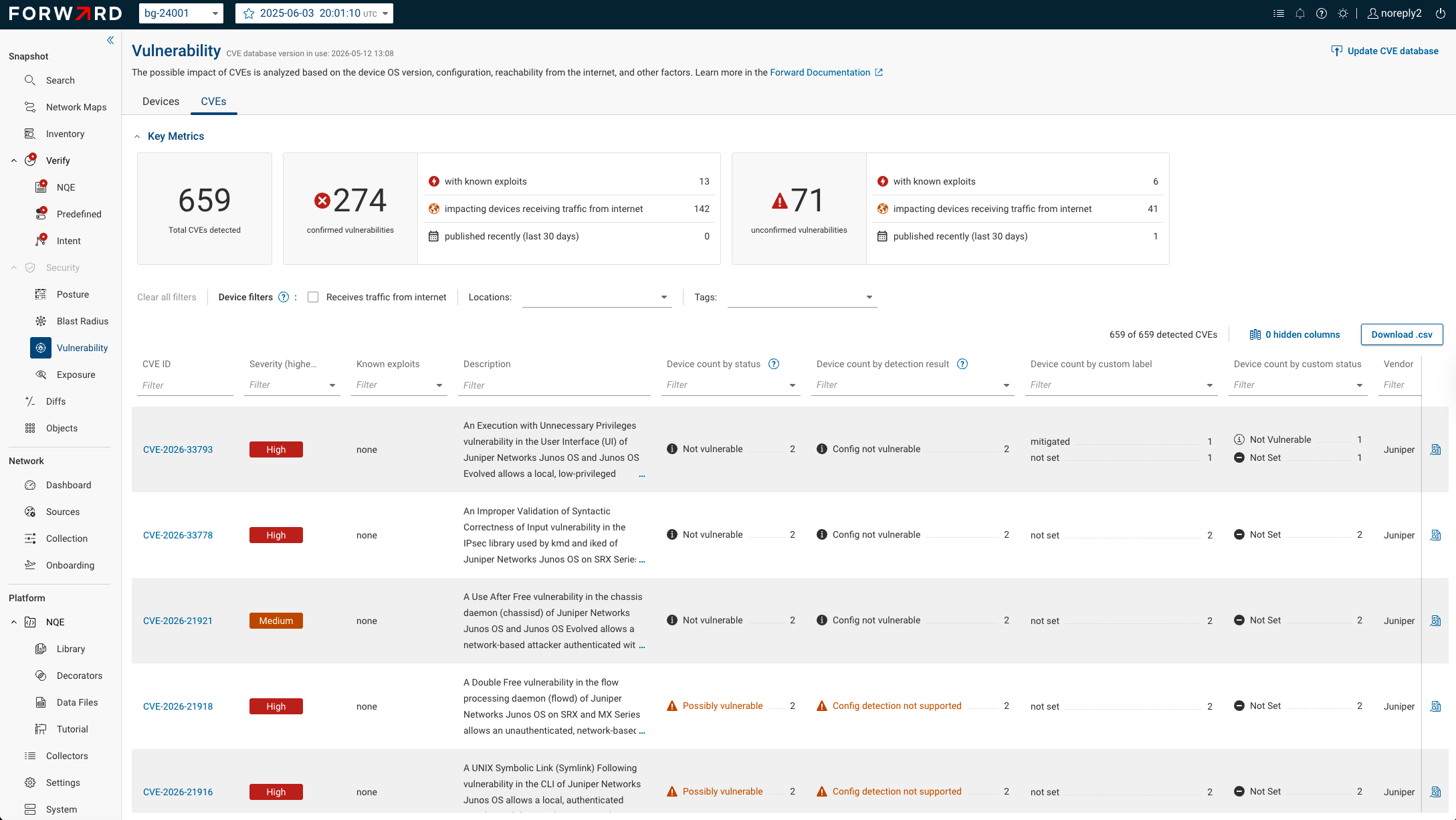
Task: Open network Dashboard in sidebar
Action: coord(68,485)
